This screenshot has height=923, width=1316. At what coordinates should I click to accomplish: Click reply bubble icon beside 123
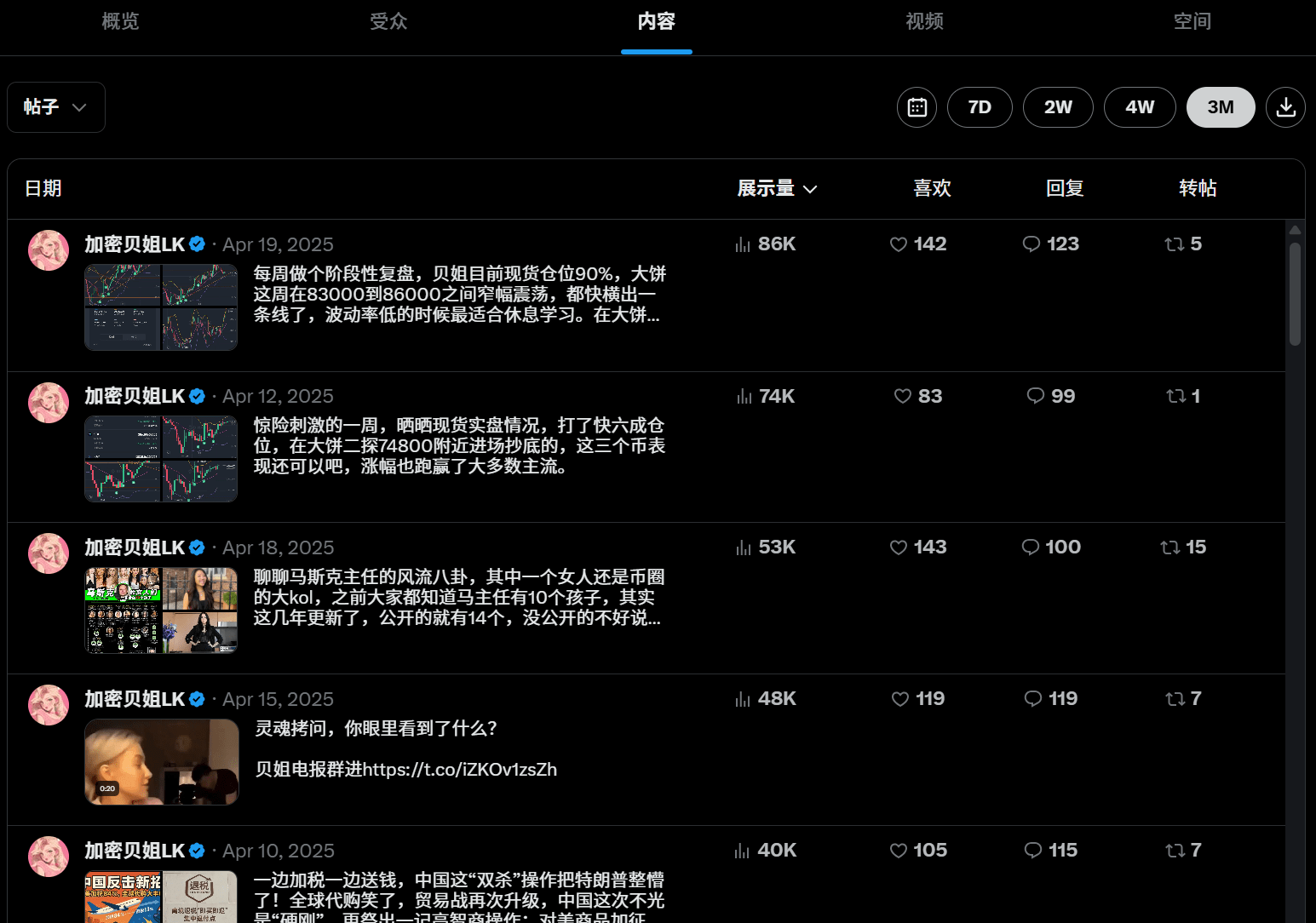[x=1031, y=244]
